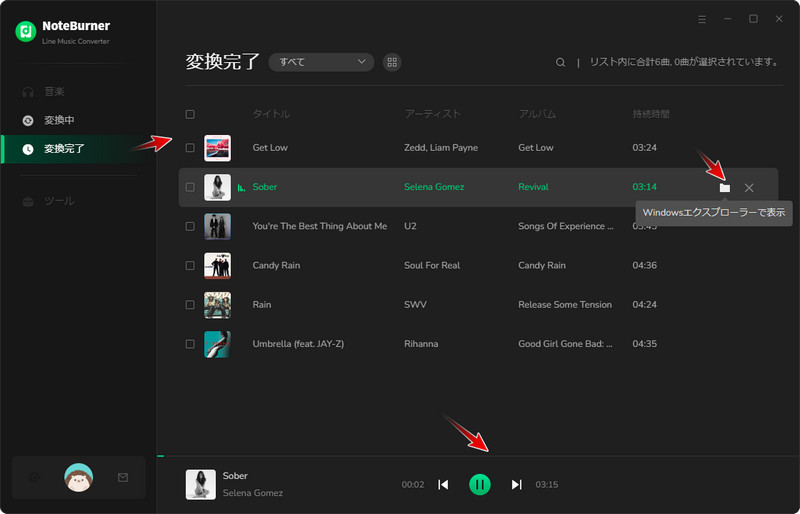The height and width of the screenshot is (514, 800).
Task: Open the hamburger menu icon
Action: (702, 19)
